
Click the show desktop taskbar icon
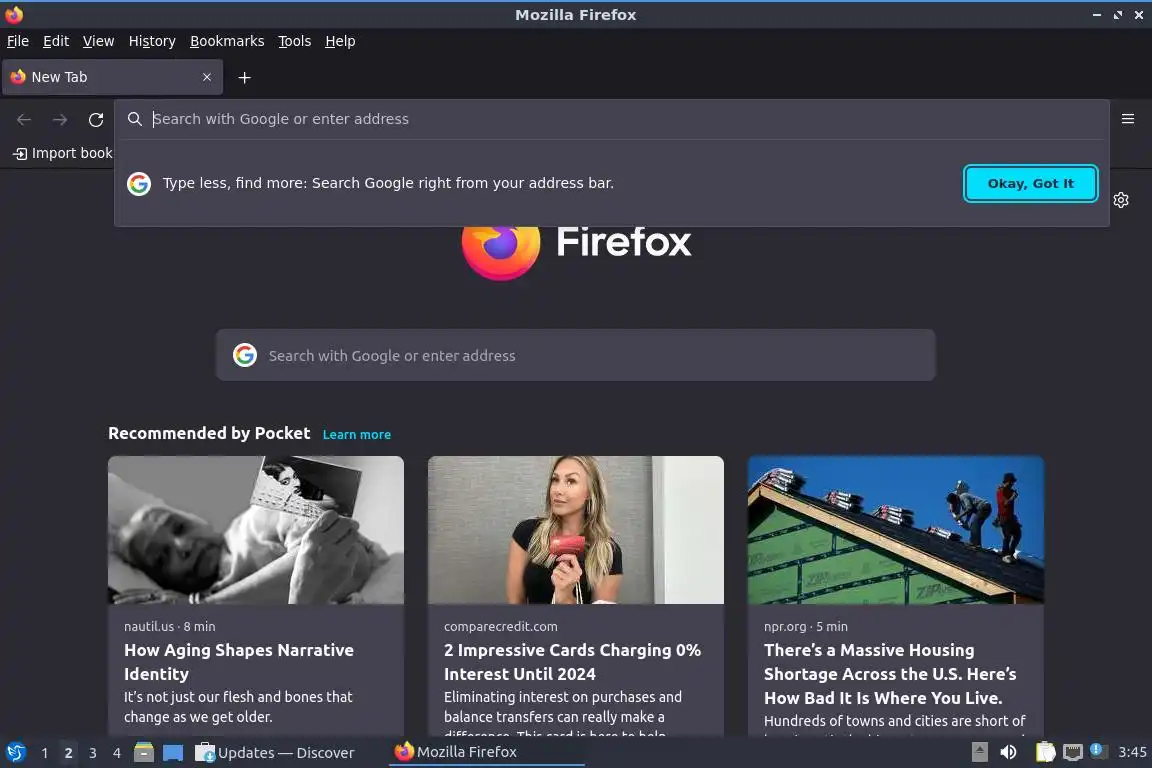click(x=173, y=753)
